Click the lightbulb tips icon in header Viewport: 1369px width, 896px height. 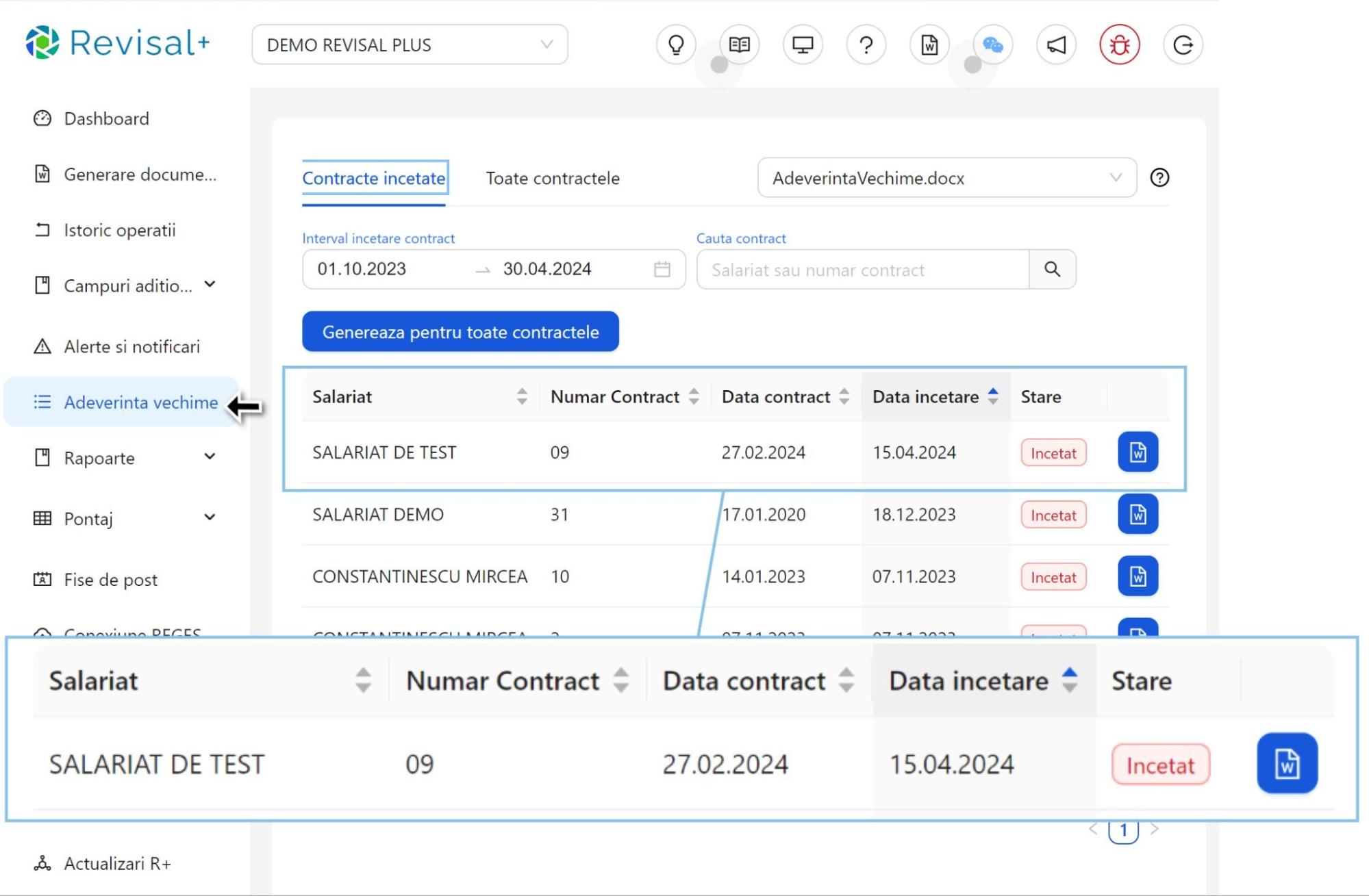click(x=675, y=45)
